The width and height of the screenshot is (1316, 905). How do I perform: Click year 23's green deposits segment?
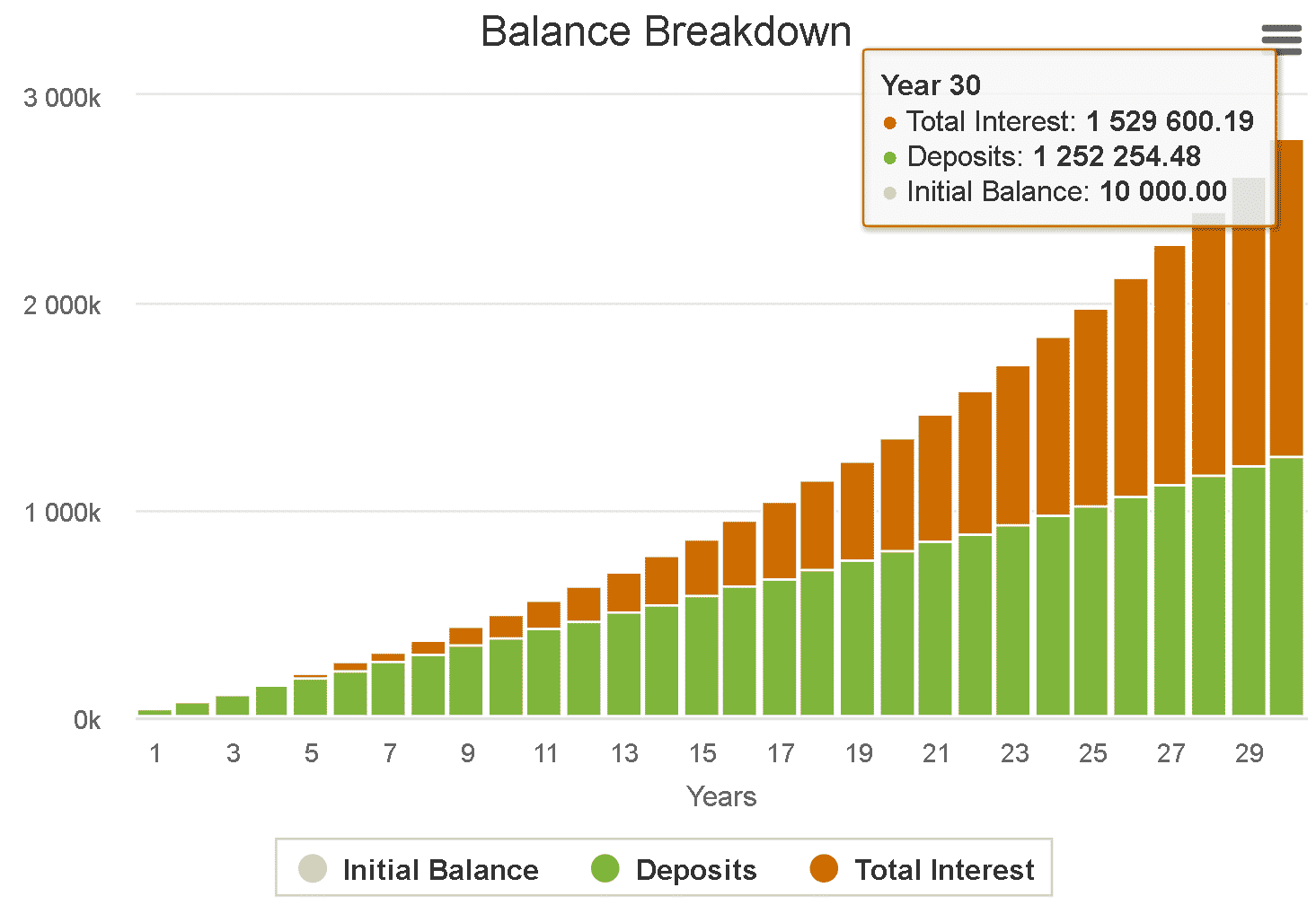1013,619
